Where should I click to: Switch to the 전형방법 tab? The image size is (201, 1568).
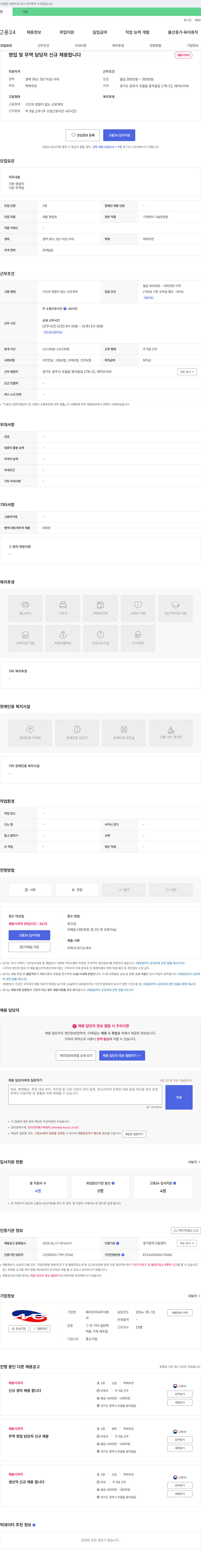[x=155, y=46]
